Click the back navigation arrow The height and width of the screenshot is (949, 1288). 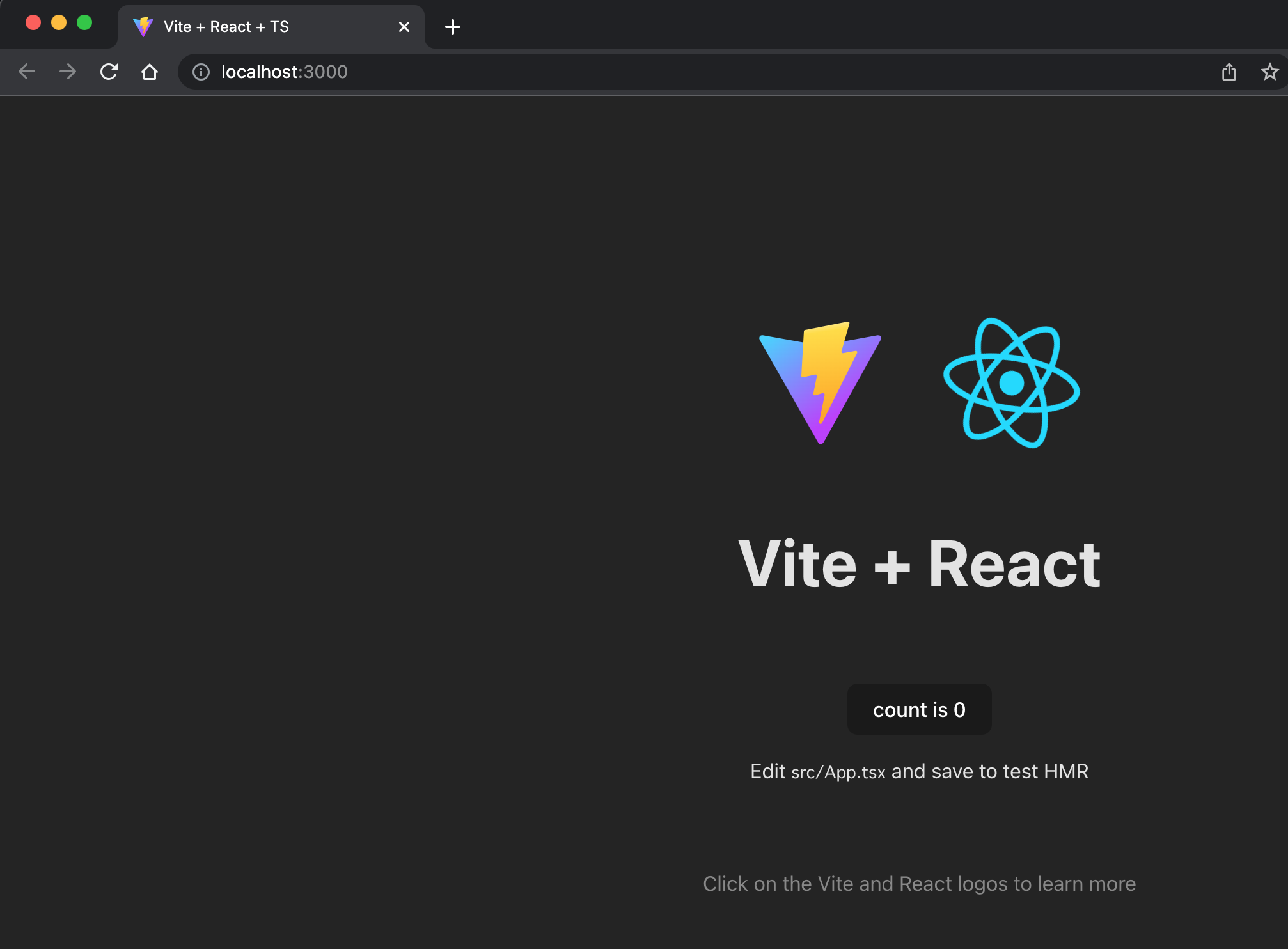27,72
